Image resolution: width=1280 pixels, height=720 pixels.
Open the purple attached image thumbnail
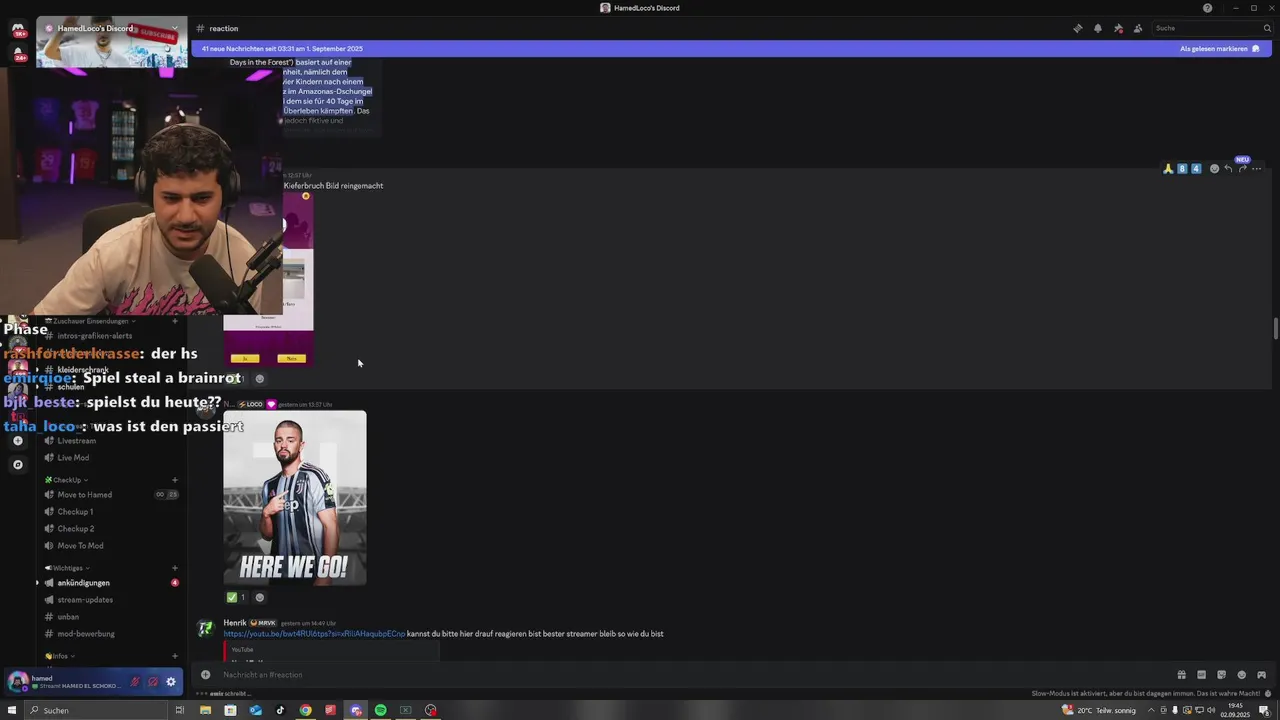pyautogui.click(x=268, y=279)
